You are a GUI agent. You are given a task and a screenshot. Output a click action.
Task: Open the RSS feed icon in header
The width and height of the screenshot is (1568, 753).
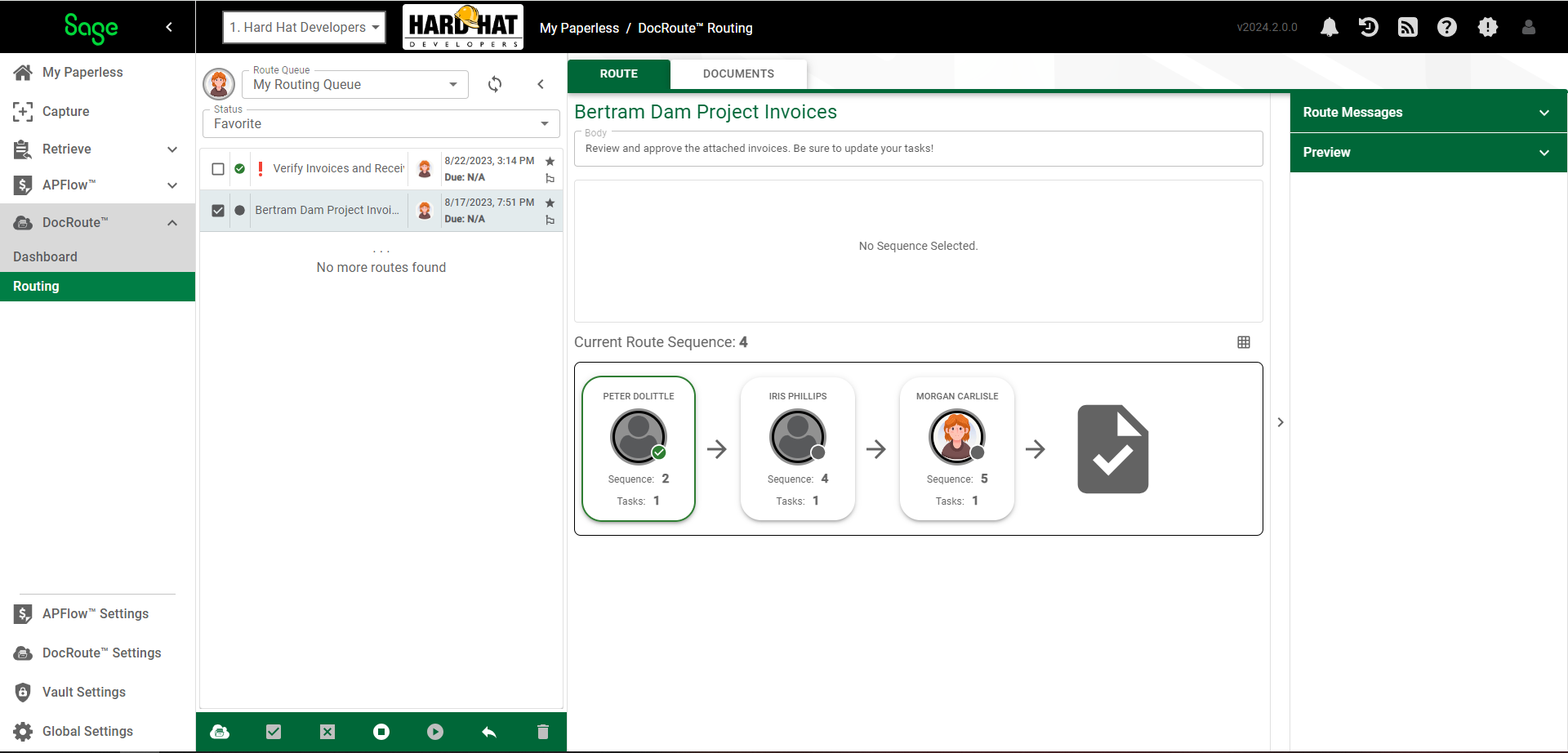[x=1408, y=27]
